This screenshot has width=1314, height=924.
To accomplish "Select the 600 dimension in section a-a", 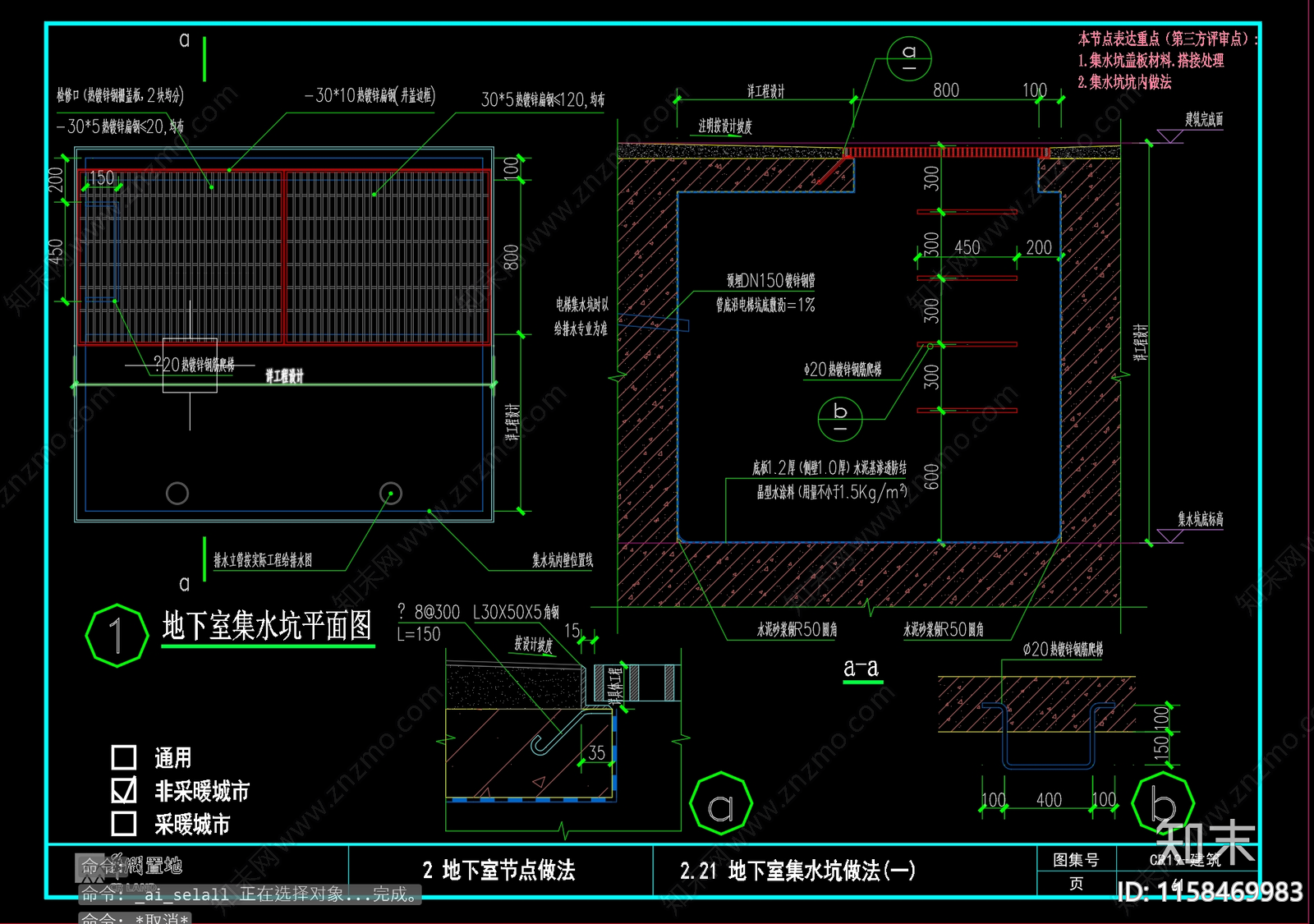I will pos(931,476).
